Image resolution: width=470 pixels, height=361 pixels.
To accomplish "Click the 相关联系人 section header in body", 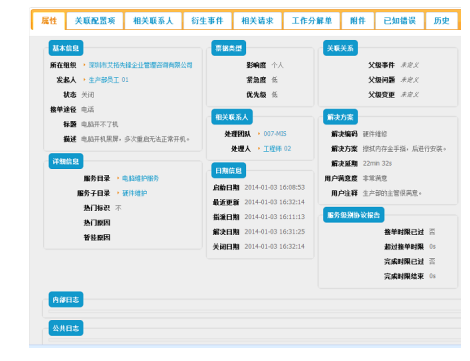I will pos(232,117).
